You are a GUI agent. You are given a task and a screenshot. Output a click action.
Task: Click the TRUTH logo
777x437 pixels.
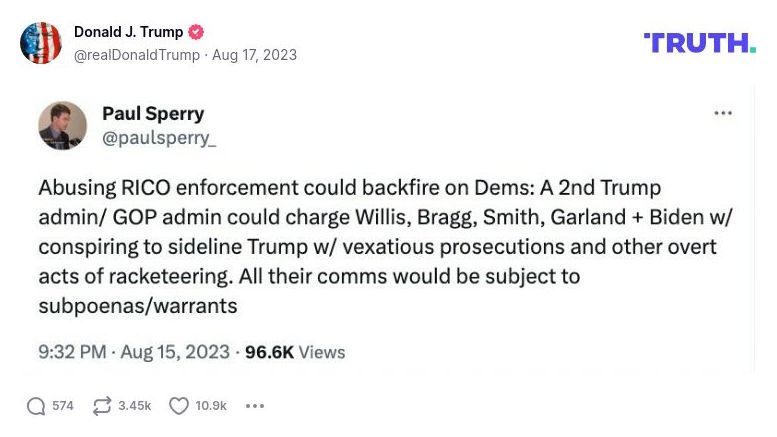[700, 42]
